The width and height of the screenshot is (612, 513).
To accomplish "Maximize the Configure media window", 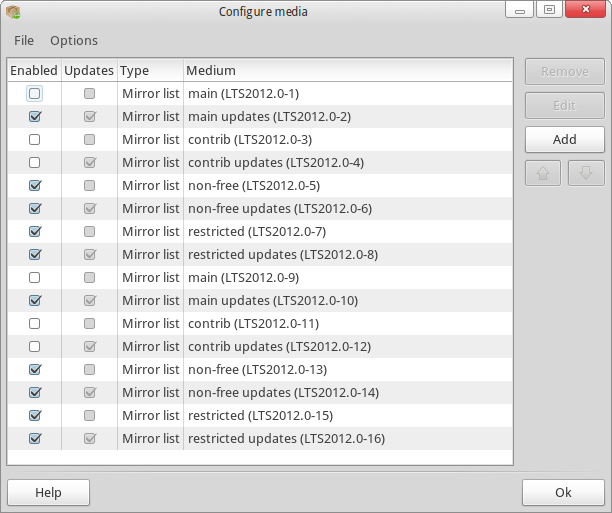I will click(x=548, y=11).
